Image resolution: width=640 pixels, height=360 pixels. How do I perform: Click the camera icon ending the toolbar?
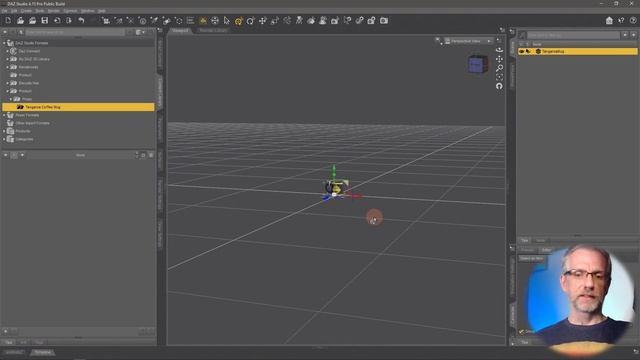[x=384, y=20]
